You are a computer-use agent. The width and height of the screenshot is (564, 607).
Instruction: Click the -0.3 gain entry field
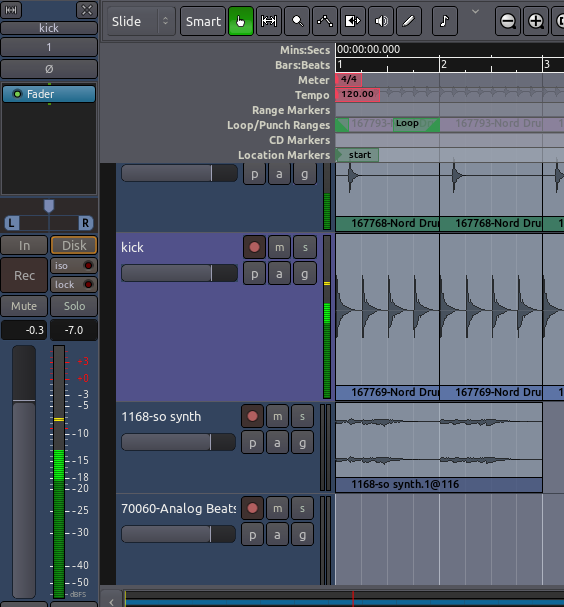[x=24, y=330]
